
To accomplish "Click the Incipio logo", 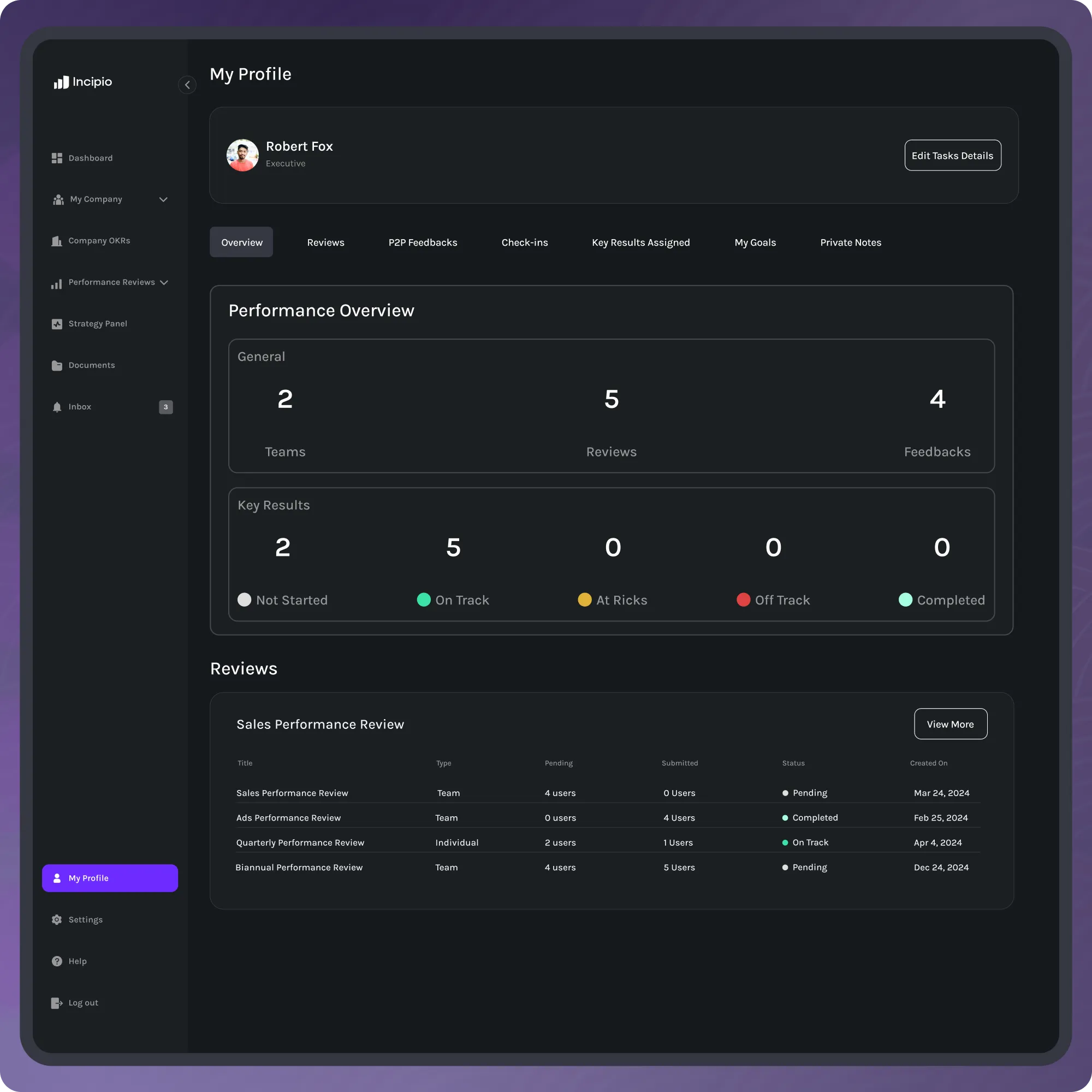I will tap(83, 82).
